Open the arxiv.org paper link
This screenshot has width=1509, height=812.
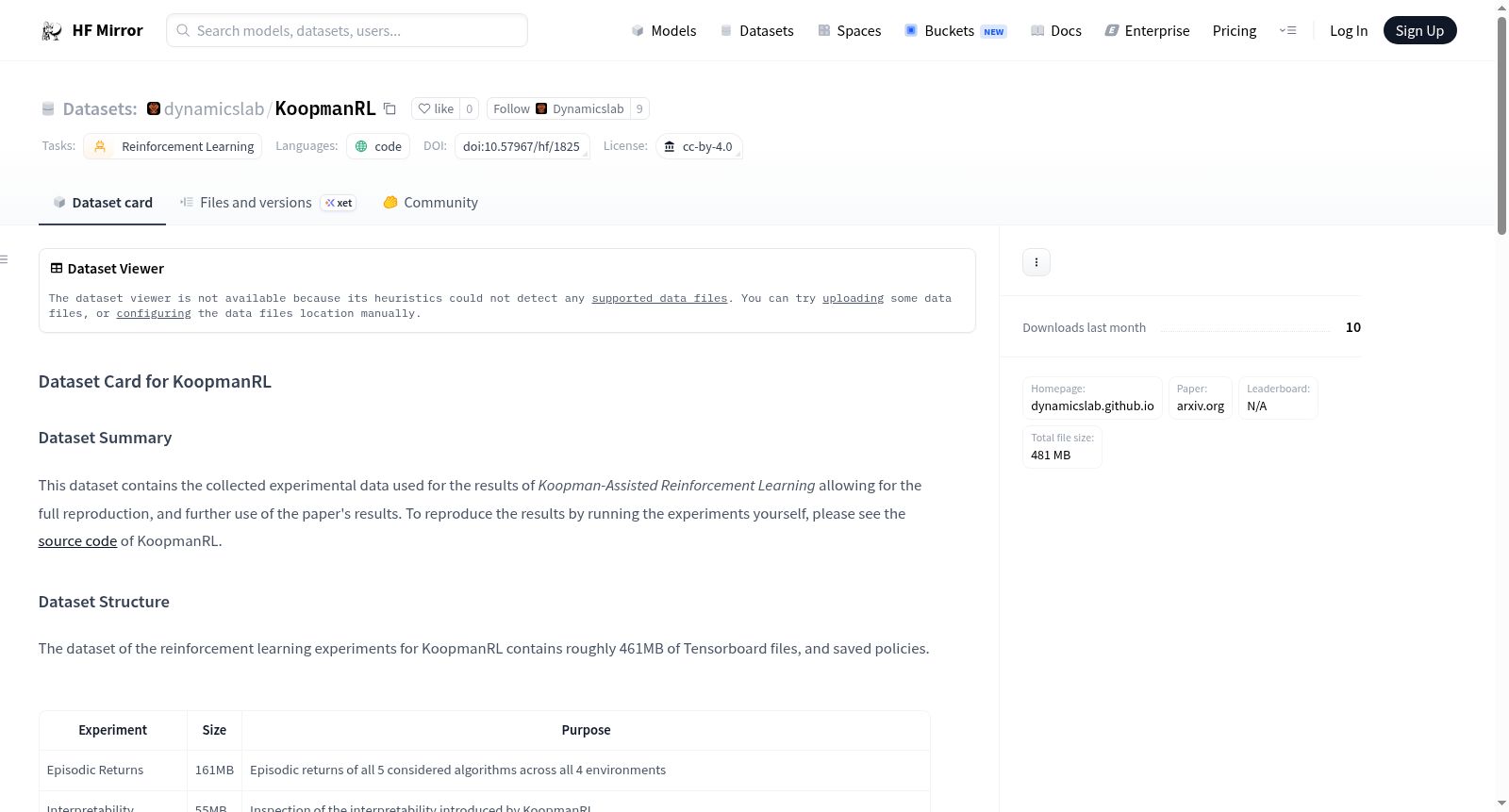1201,406
